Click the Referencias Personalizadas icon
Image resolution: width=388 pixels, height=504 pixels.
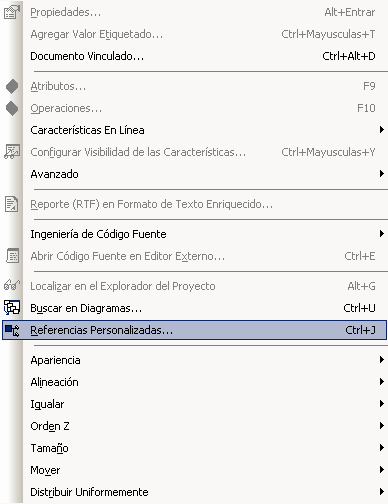[x=12, y=330]
